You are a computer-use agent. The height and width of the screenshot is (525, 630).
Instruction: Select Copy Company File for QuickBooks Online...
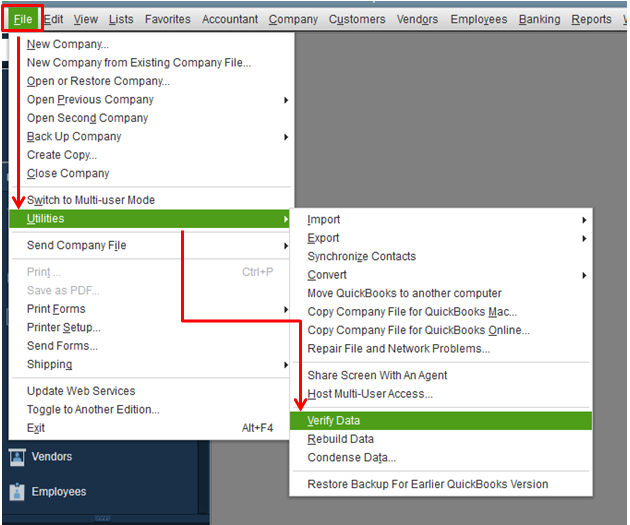point(441,330)
